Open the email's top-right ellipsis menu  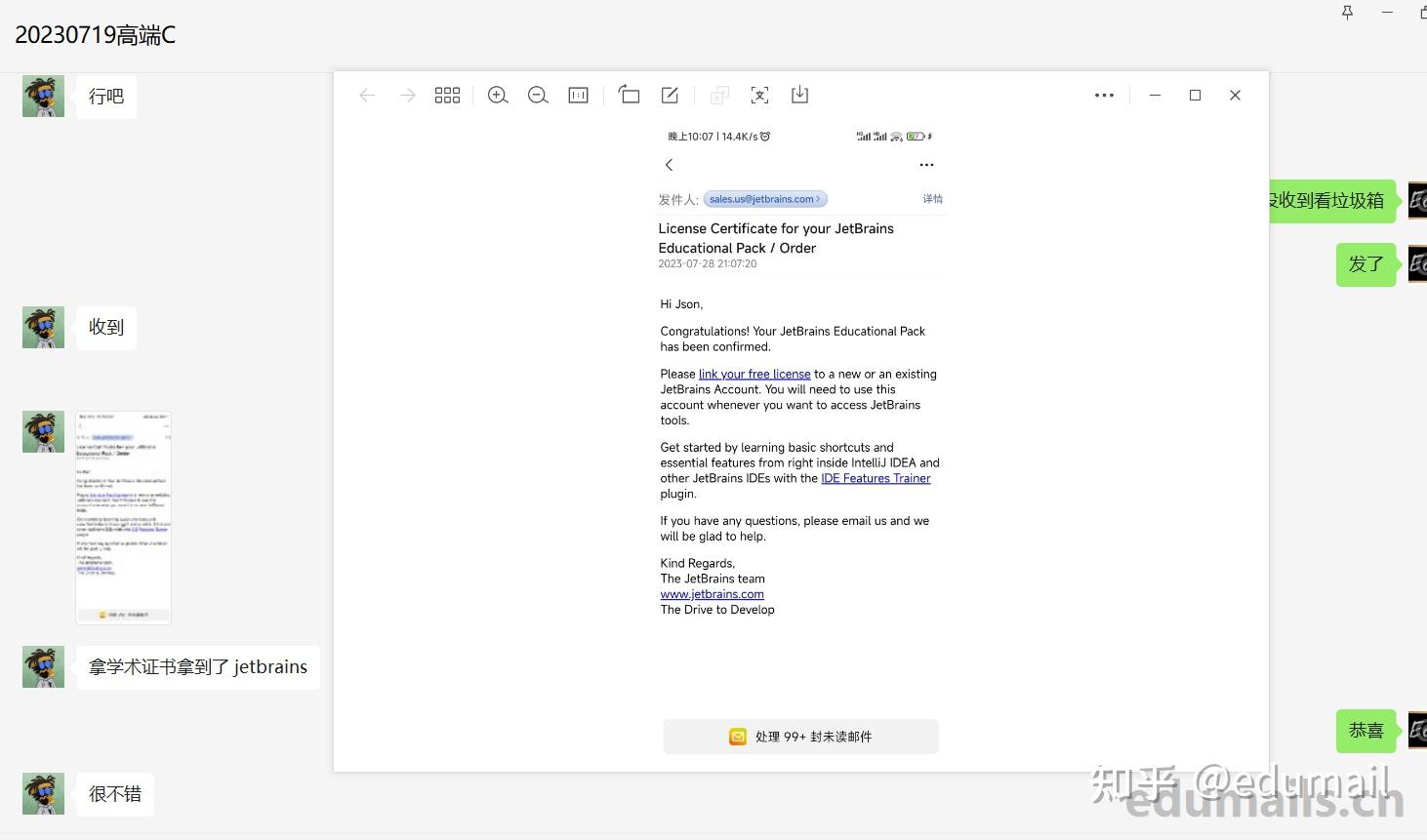tap(925, 164)
